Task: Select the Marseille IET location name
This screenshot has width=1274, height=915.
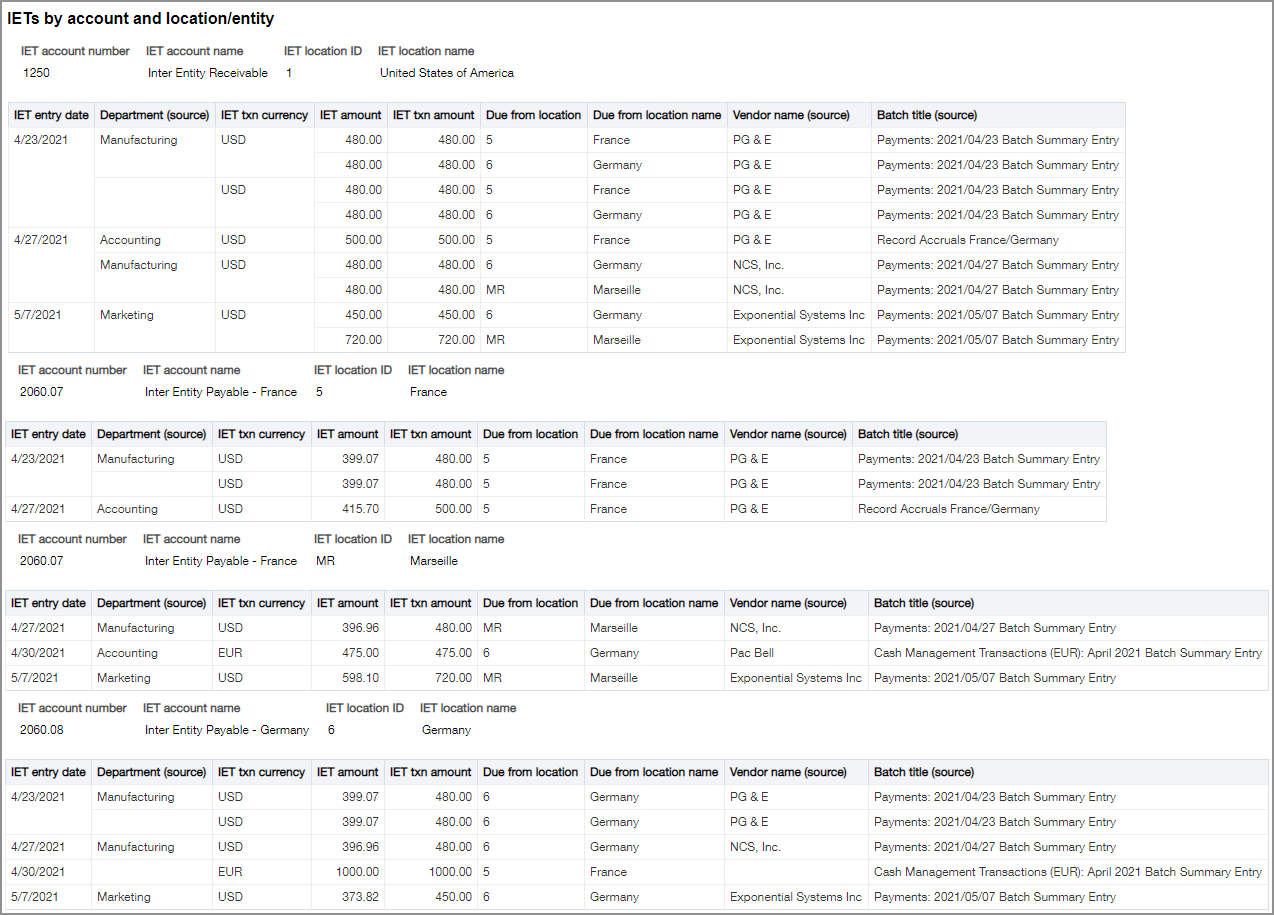Action: (x=433, y=560)
